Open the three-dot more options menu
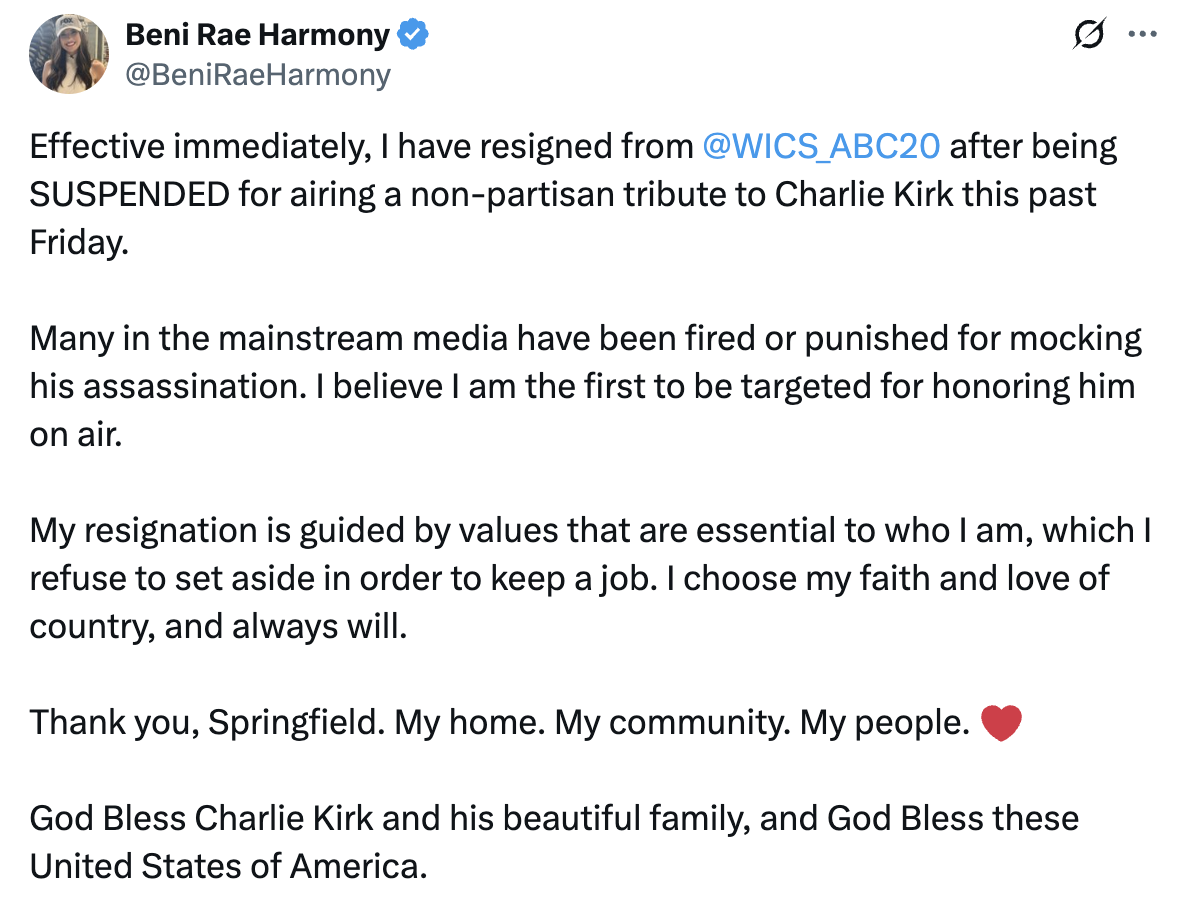 click(1142, 34)
